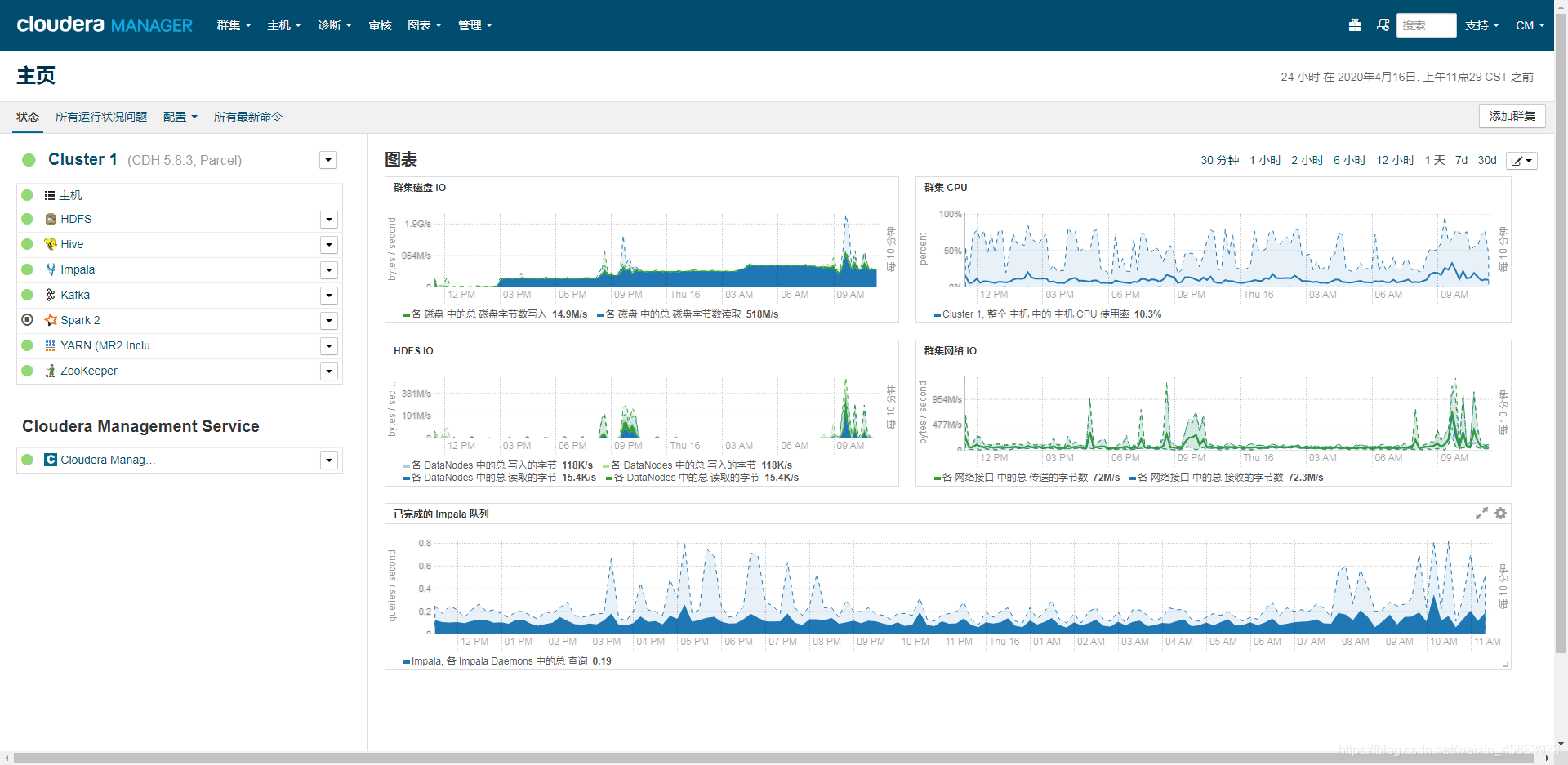This screenshot has width=1568, height=765.
Task: Click Hive green health status indicator
Action: [x=27, y=244]
